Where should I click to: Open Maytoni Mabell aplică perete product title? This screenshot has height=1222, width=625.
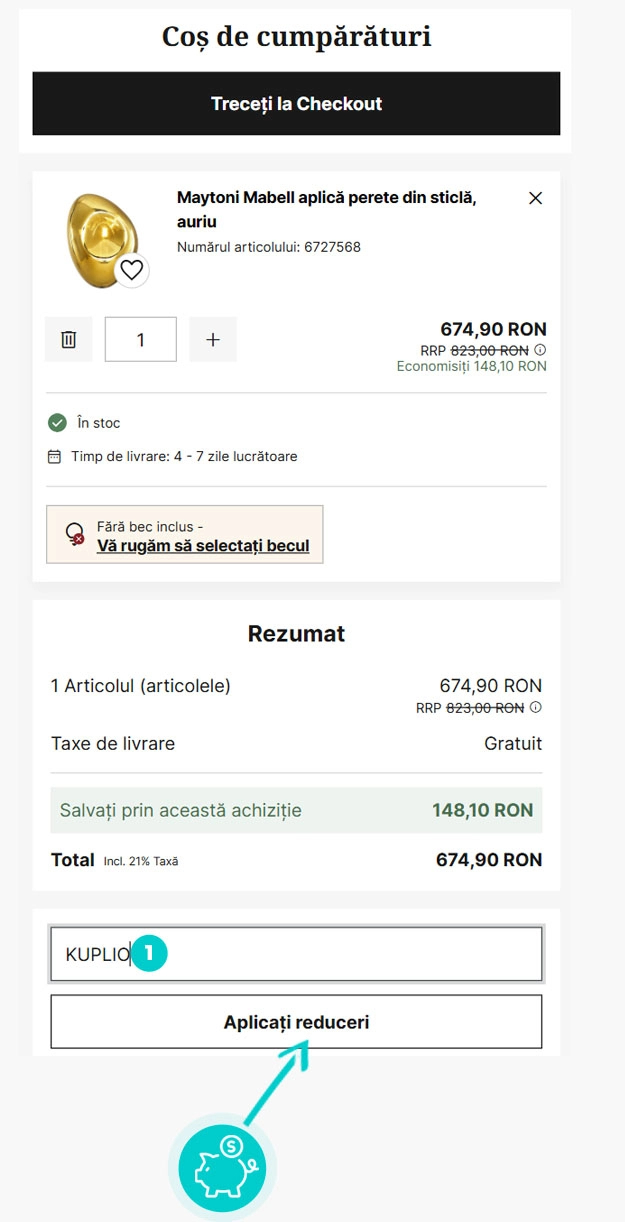point(326,209)
